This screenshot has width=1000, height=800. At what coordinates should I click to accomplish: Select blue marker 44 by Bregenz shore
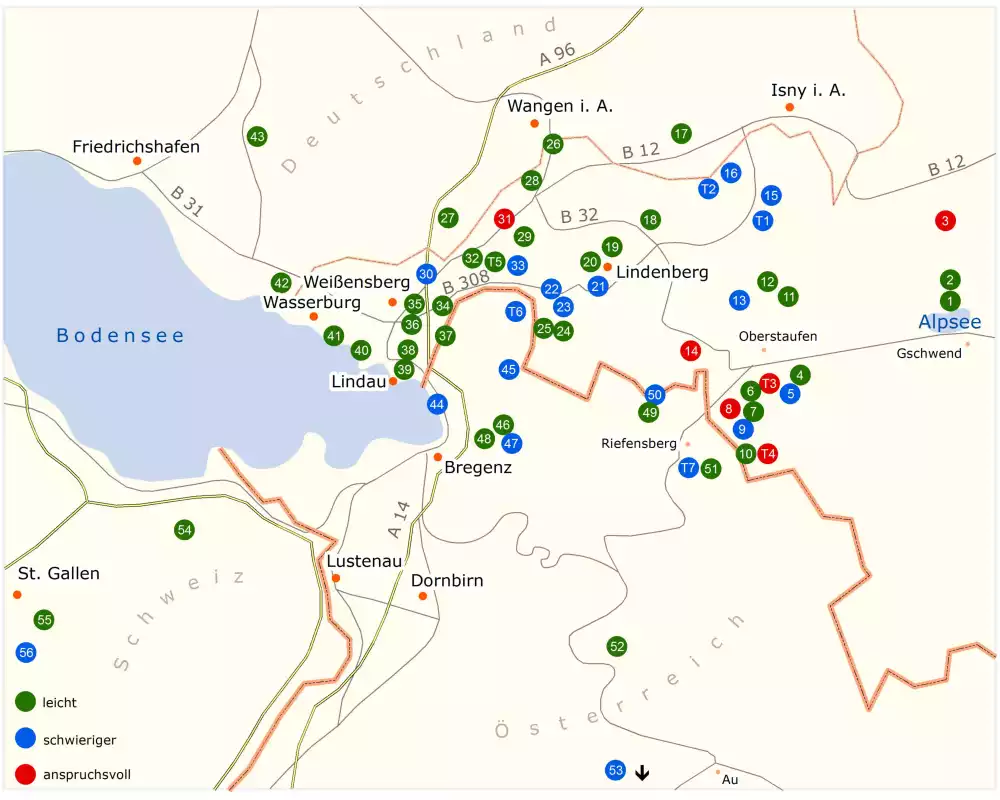click(x=437, y=404)
